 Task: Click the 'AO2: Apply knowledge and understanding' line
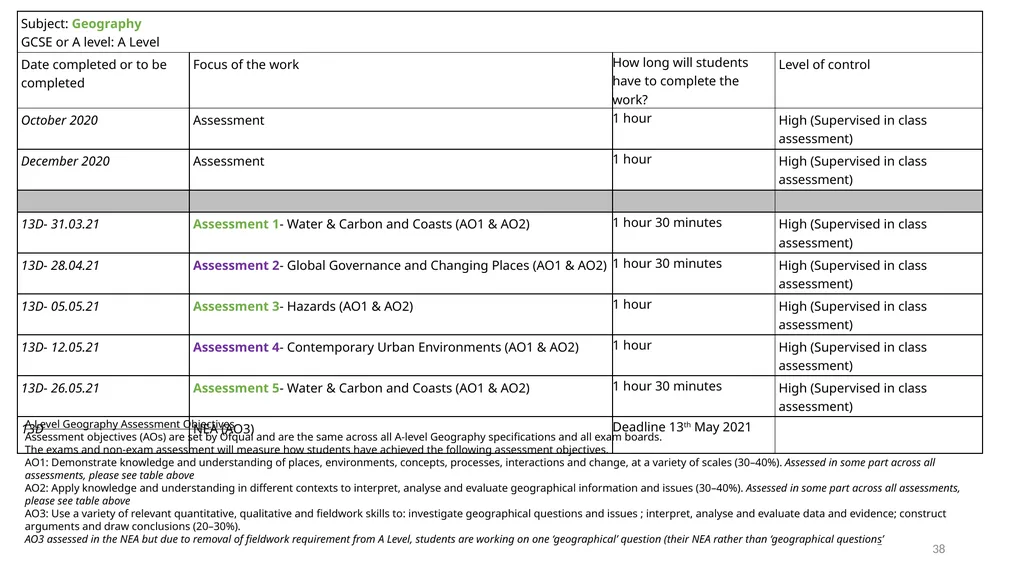492,495
